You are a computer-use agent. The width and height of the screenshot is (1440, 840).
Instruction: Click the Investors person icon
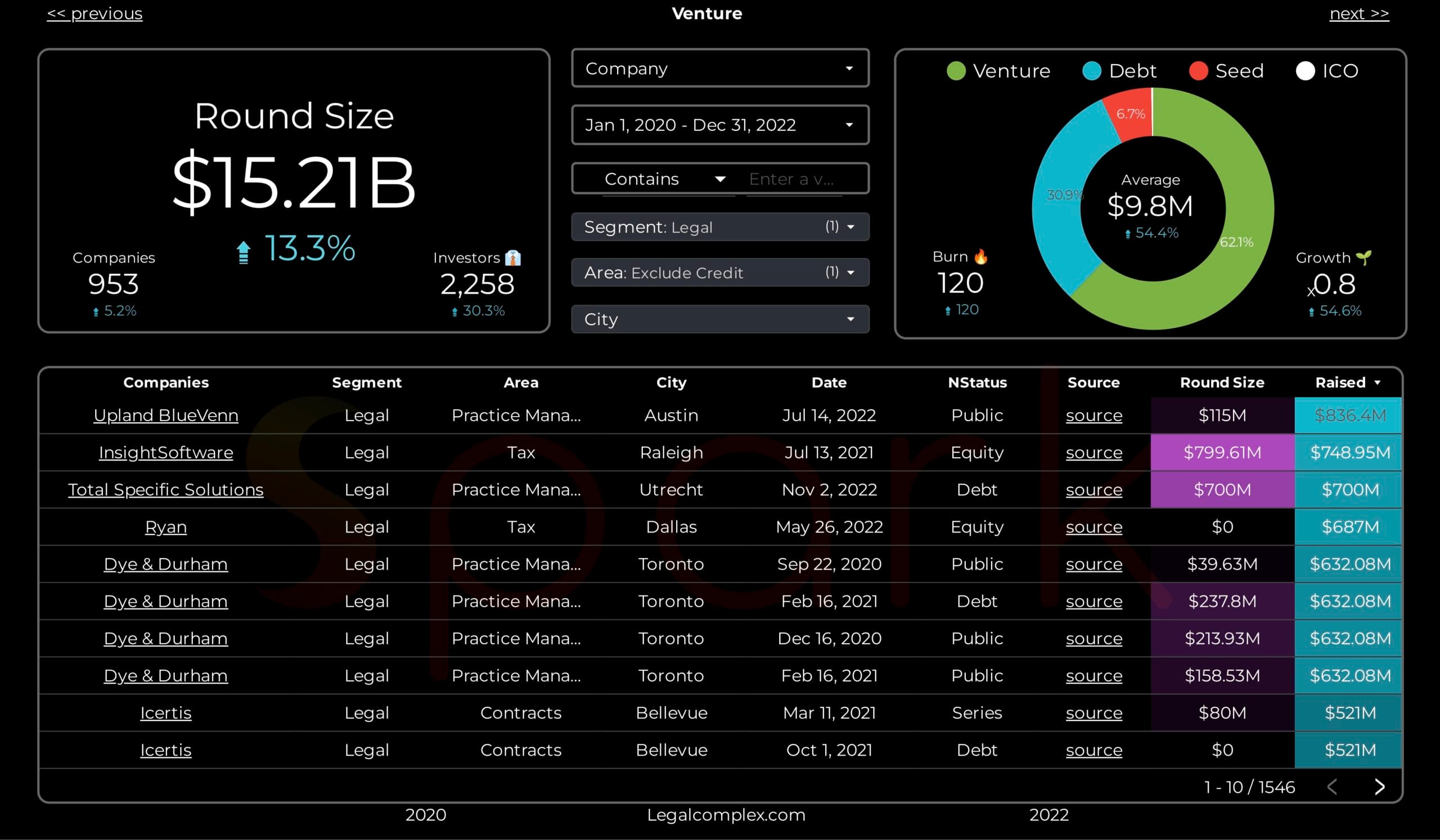pyautogui.click(x=512, y=258)
